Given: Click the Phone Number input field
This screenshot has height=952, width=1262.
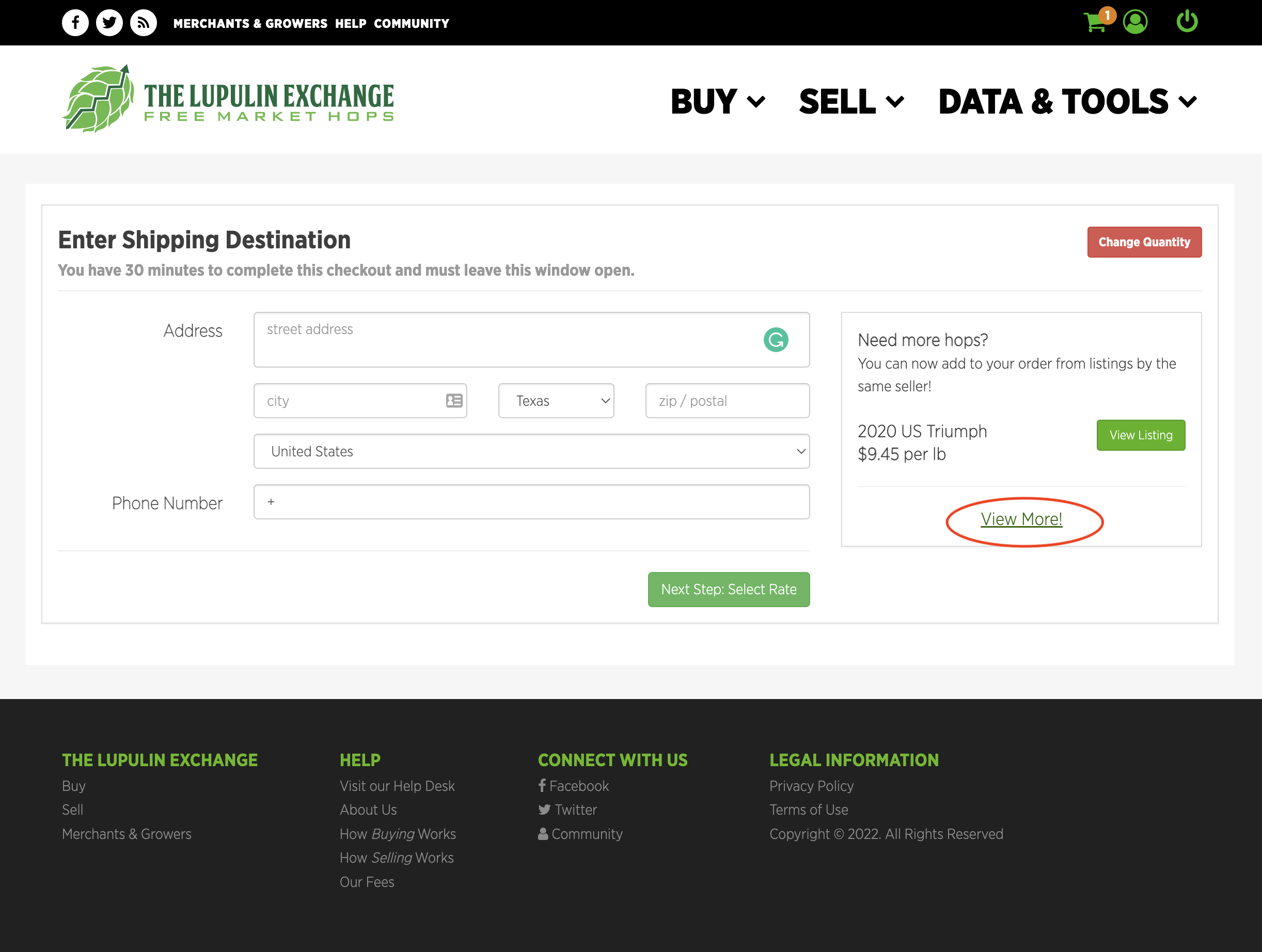Looking at the screenshot, I should (531, 502).
